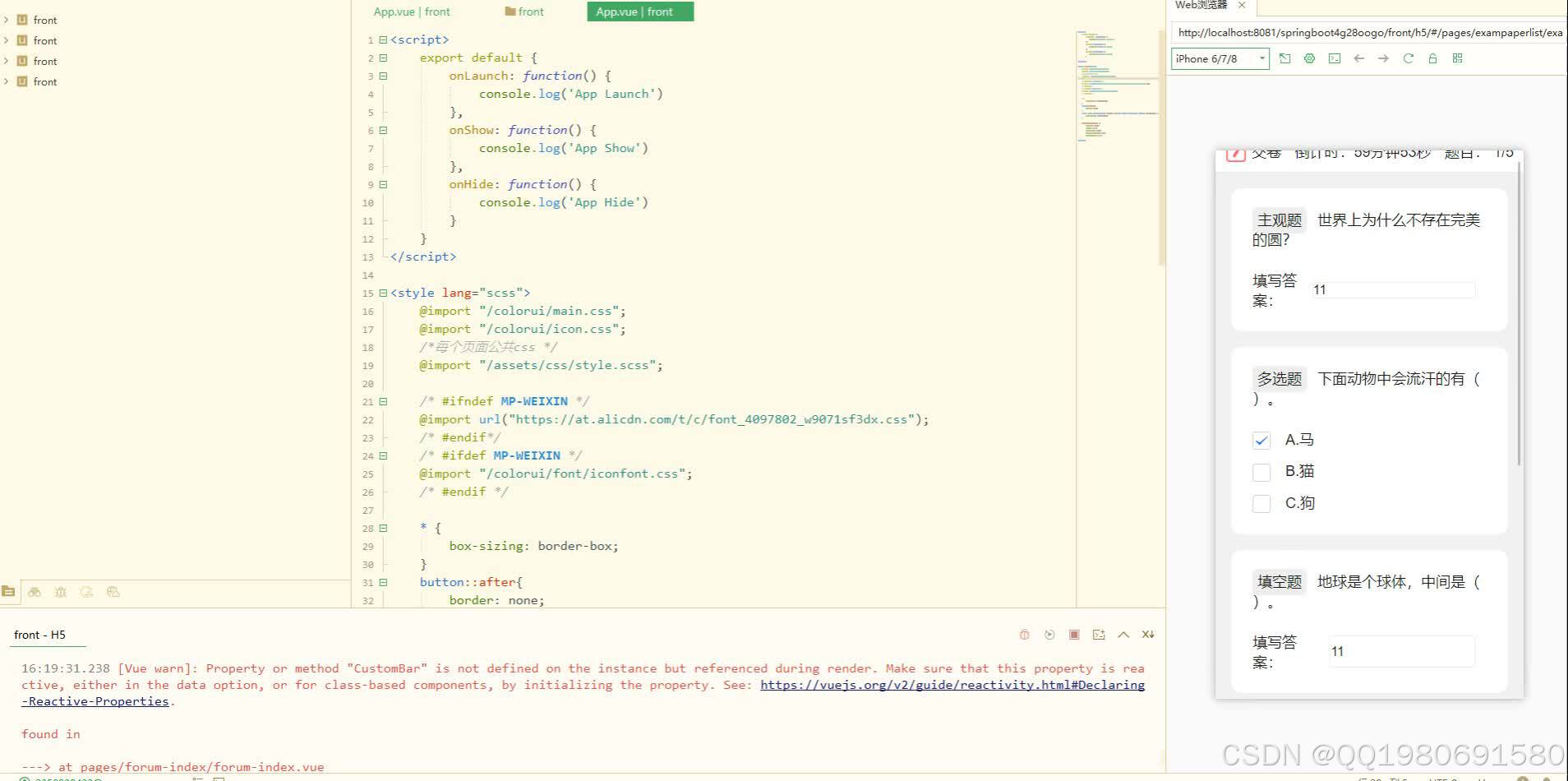Click the console.log('App Launch') line
The height and width of the screenshot is (781, 1568).
571,94
